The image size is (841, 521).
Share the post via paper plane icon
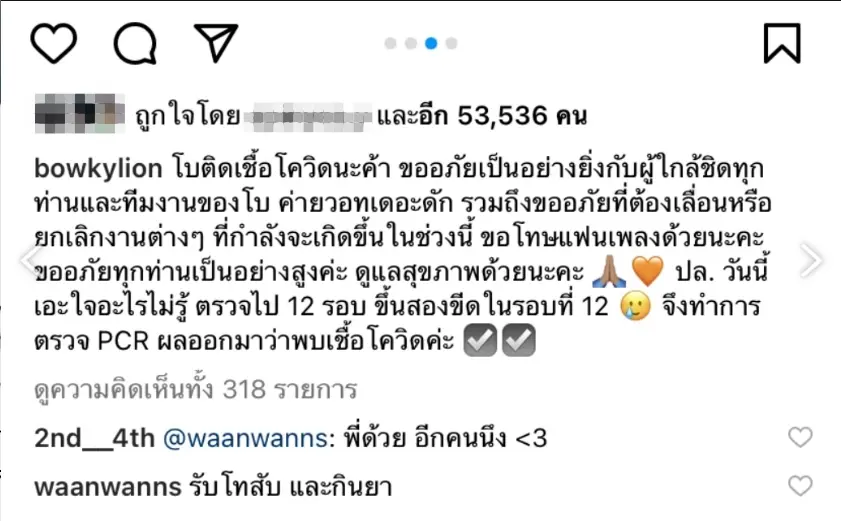216,43
